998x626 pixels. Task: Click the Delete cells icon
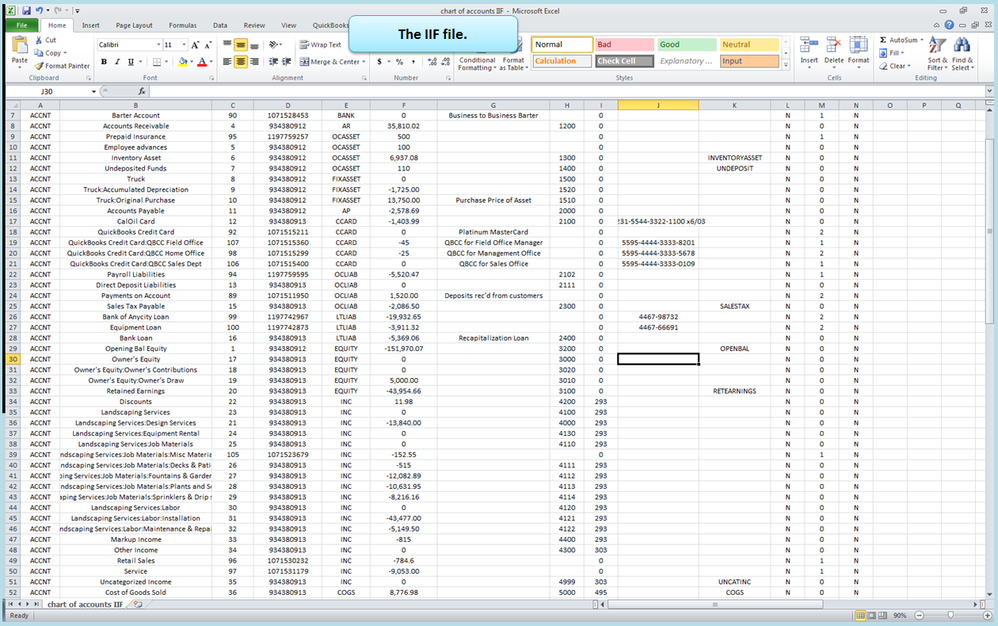[834, 45]
